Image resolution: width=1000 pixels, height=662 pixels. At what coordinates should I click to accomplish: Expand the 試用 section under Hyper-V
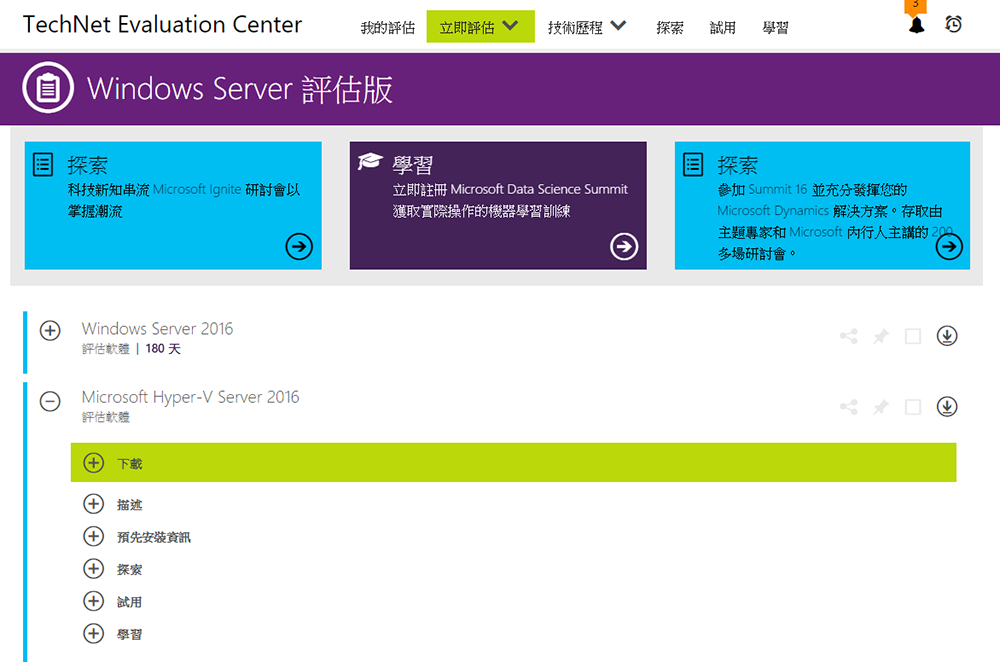click(93, 601)
